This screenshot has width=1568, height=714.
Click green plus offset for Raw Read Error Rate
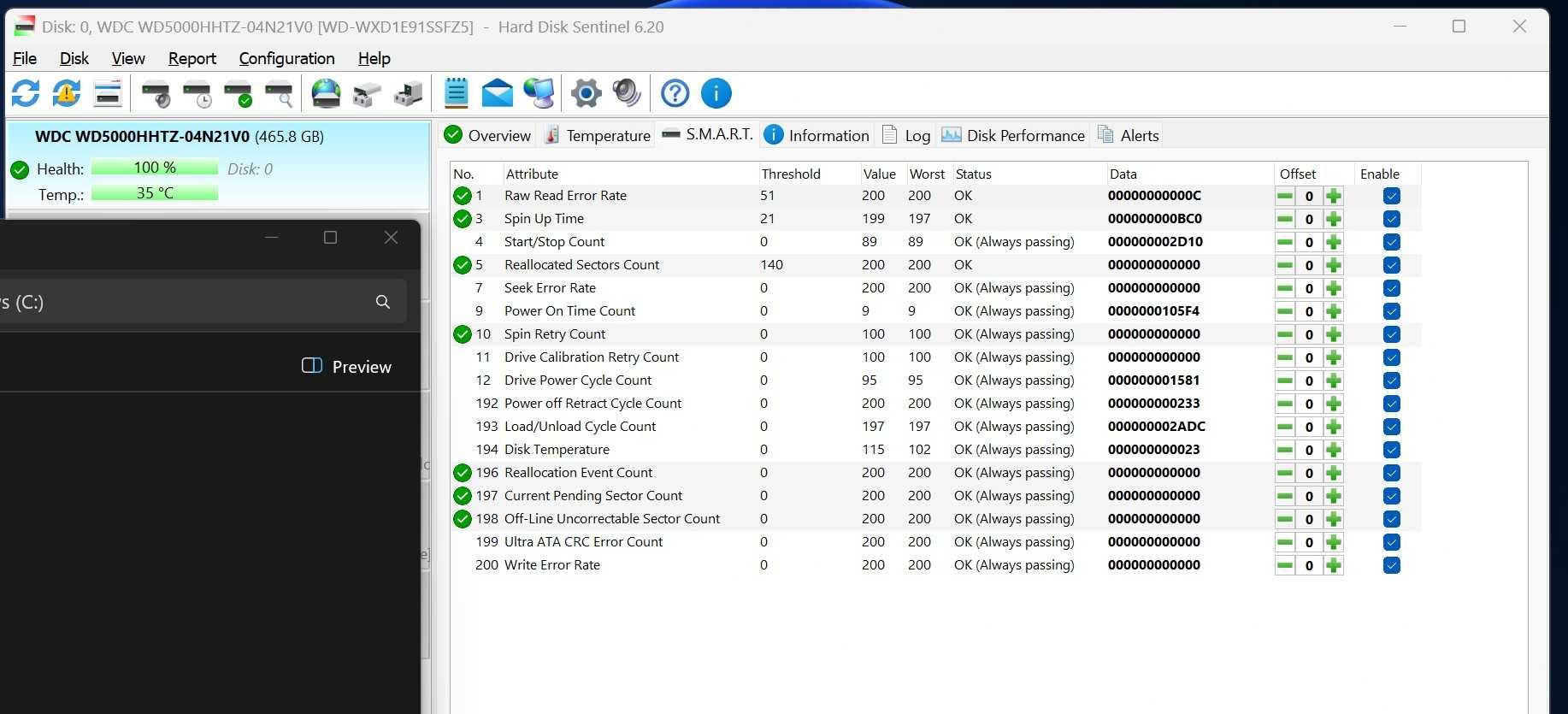1333,196
